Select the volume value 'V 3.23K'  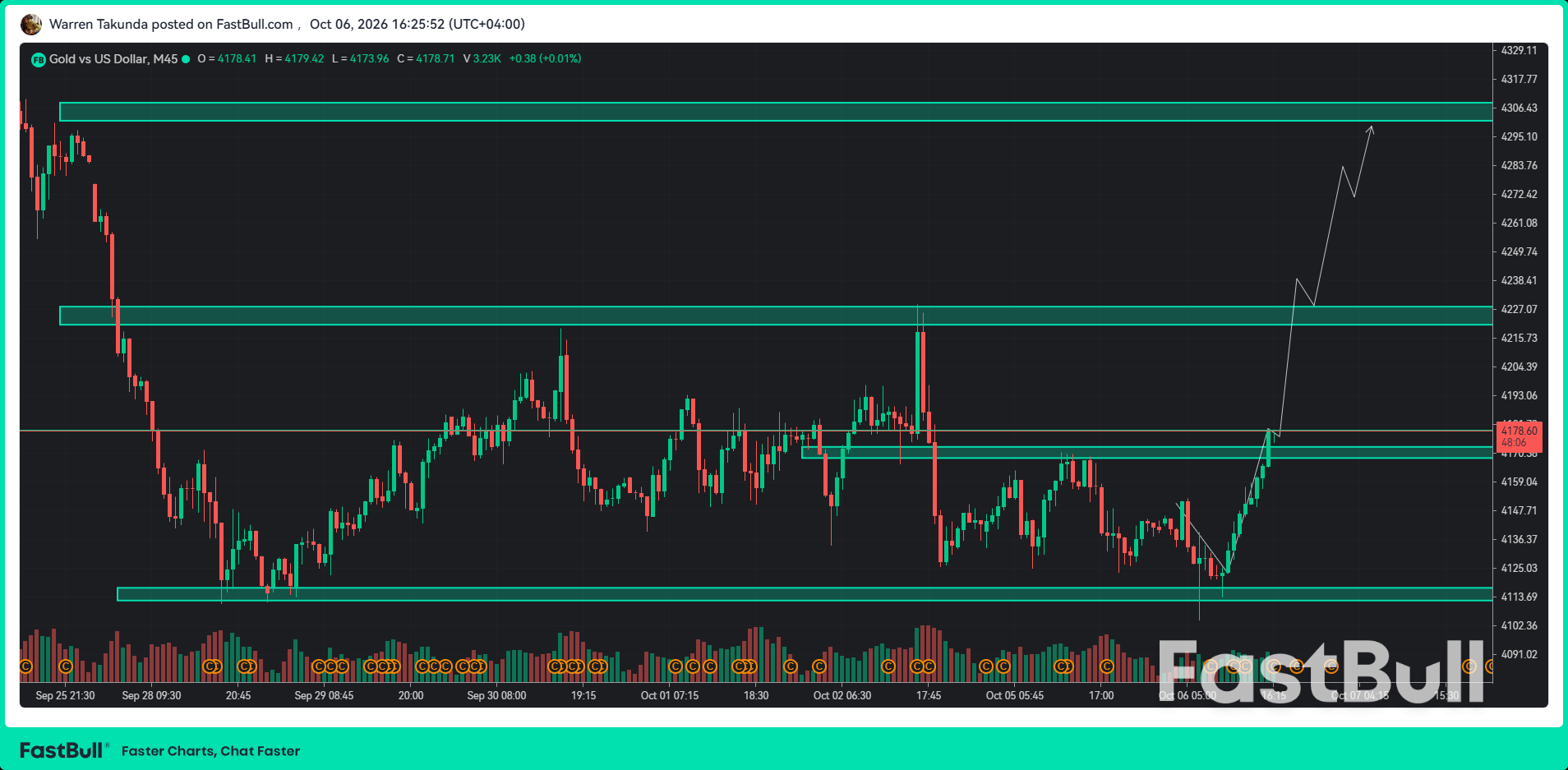[482, 59]
